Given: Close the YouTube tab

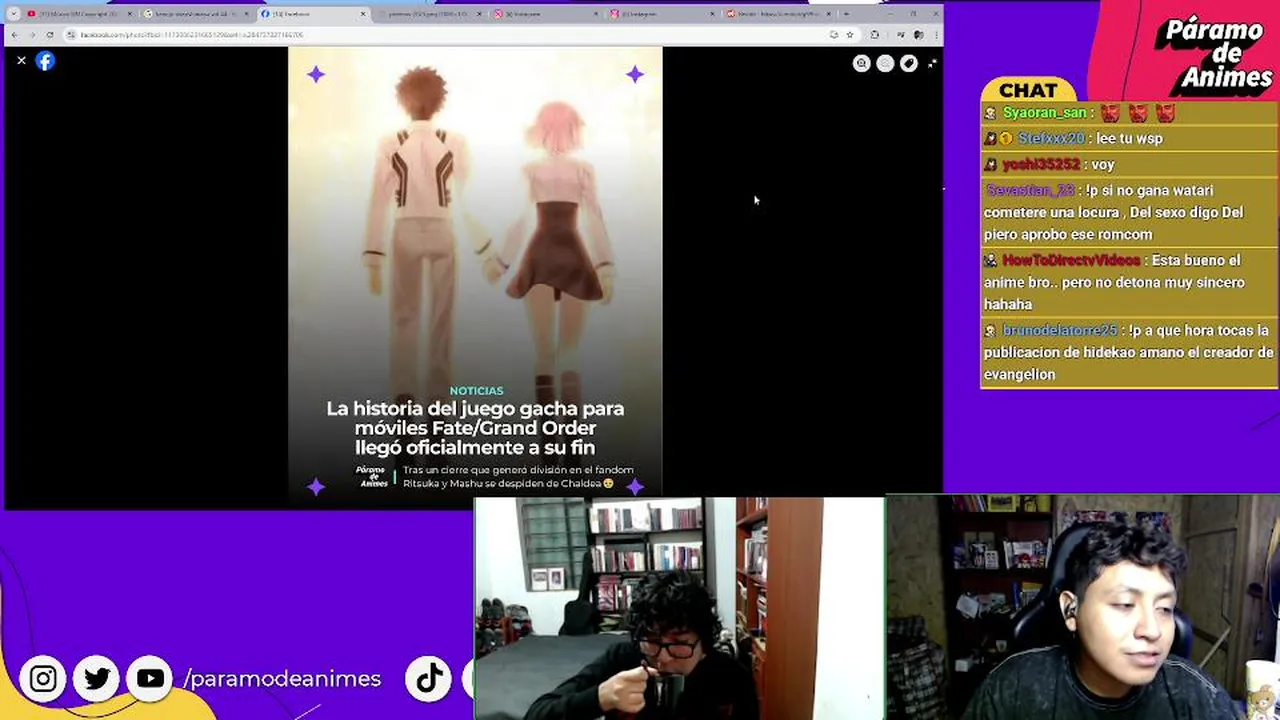Looking at the screenshot, I should point(129,14).
